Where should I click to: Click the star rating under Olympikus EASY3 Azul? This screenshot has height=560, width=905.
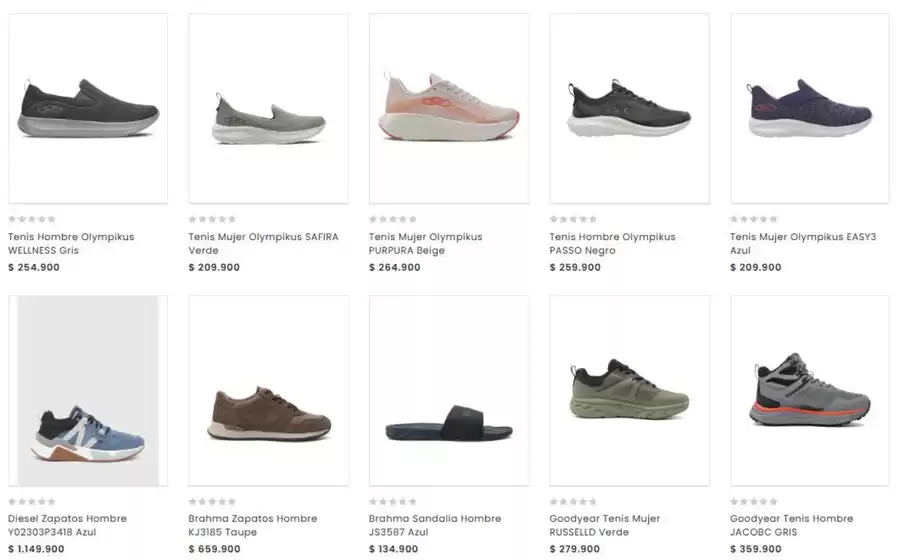point(754,219)
